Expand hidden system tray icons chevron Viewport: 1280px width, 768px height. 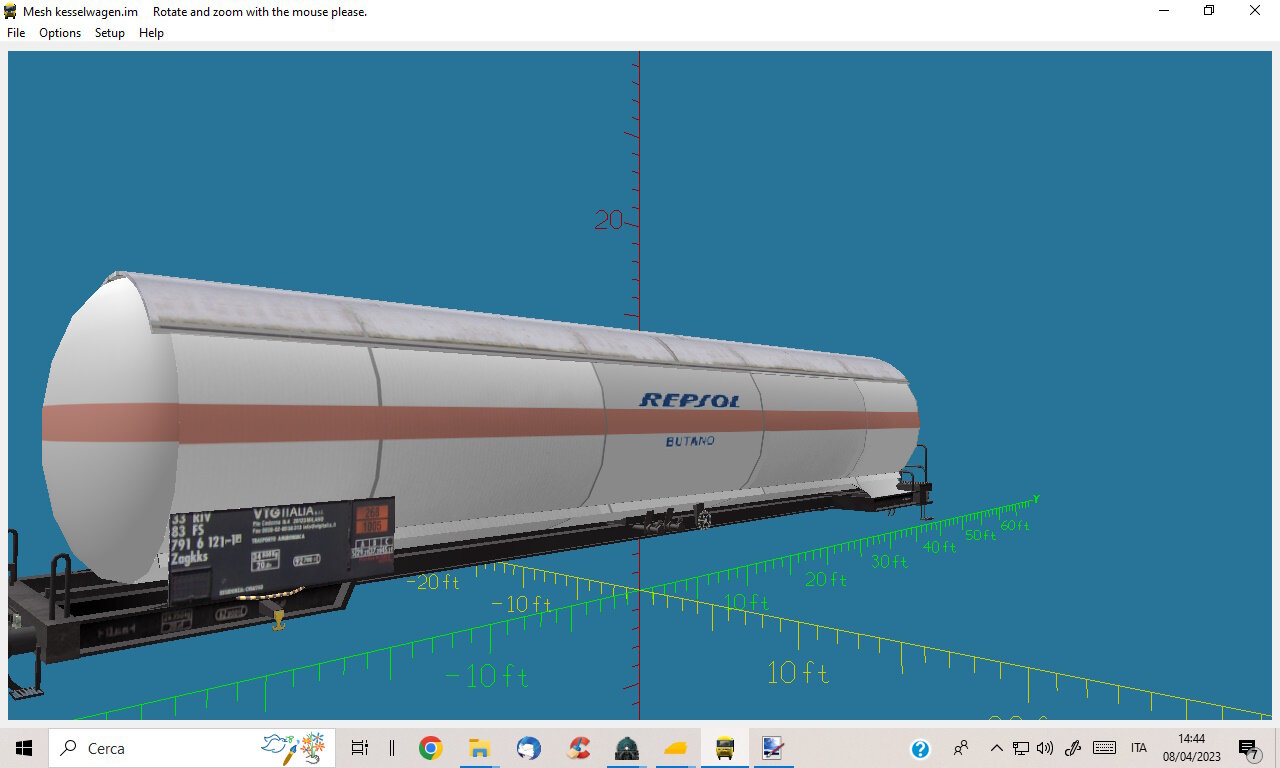[996, 748]
